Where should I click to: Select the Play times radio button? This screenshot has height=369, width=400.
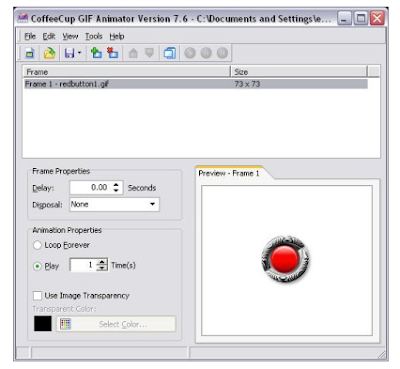tap(37, 266)
